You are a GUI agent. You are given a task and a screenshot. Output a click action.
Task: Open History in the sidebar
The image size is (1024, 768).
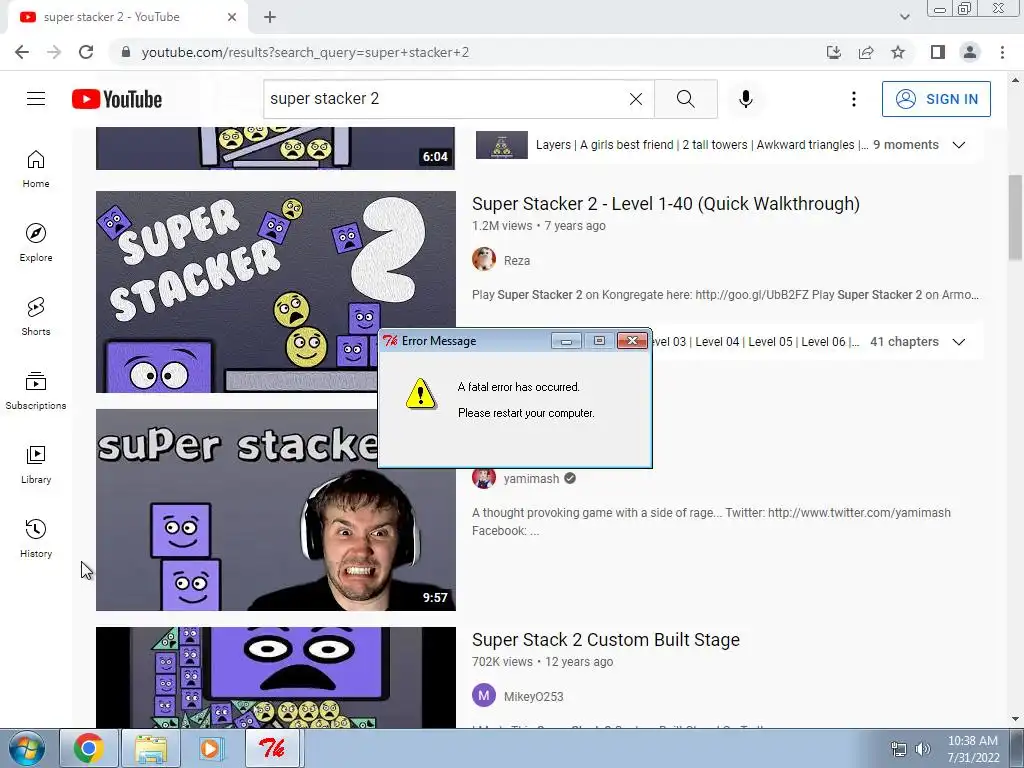point(36,539)
